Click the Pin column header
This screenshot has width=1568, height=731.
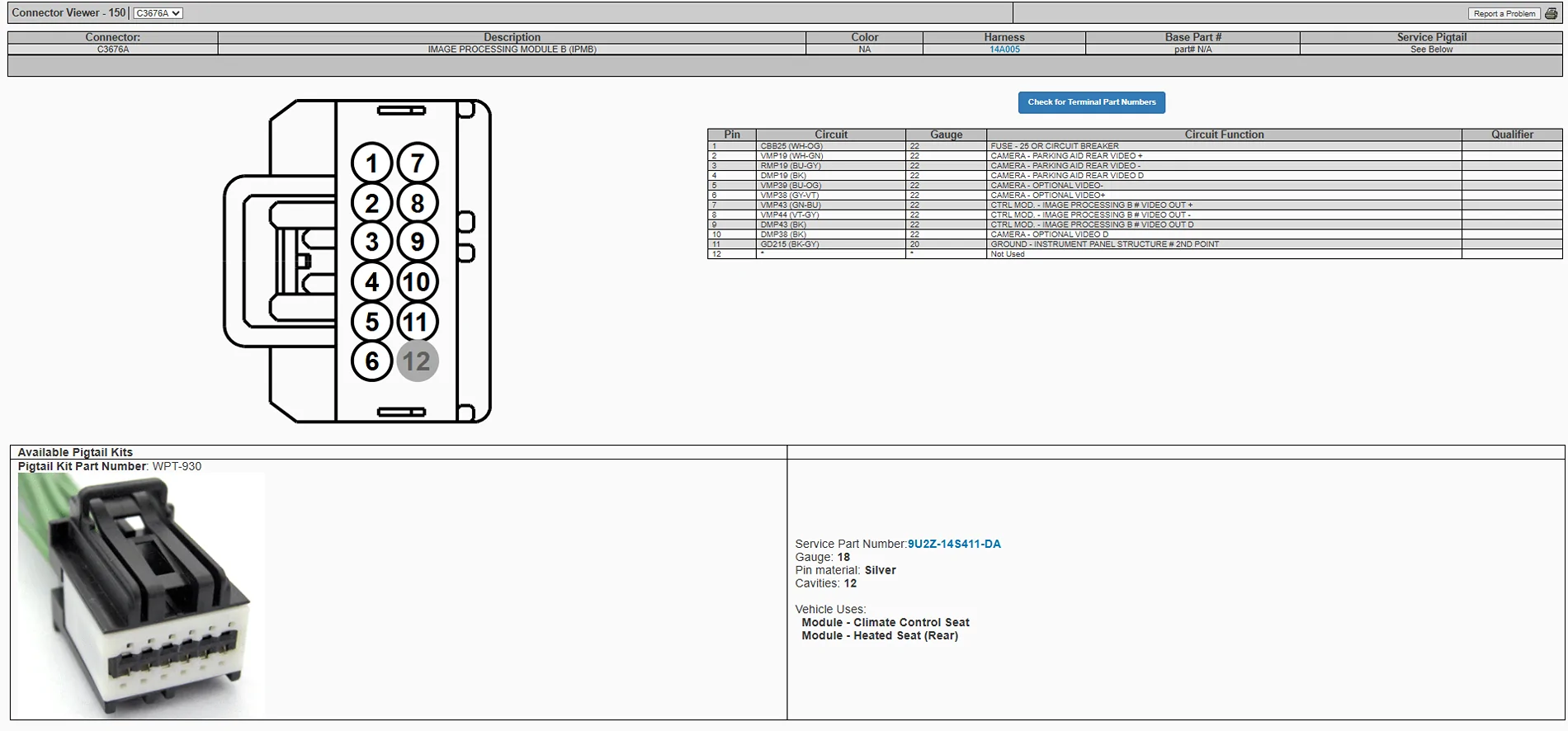731,134
